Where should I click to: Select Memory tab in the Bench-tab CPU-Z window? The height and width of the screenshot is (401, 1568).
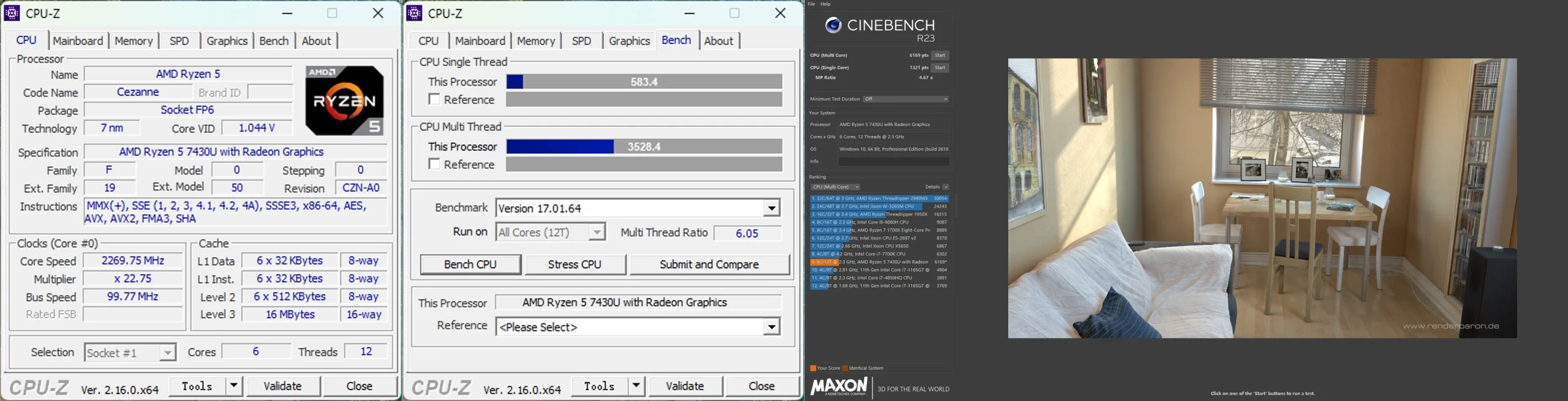pyautogui.click(x=536, y=41)
